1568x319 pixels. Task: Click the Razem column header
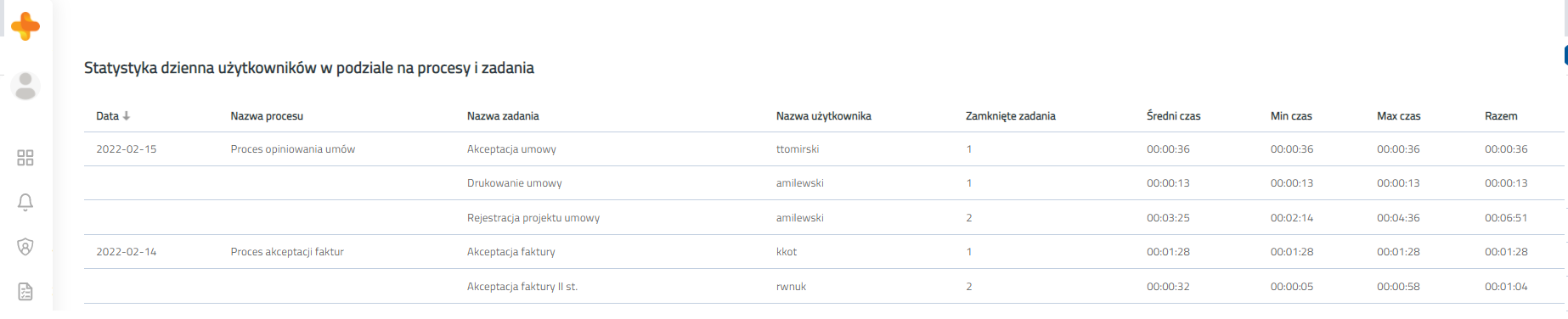tap(1501, 116)
